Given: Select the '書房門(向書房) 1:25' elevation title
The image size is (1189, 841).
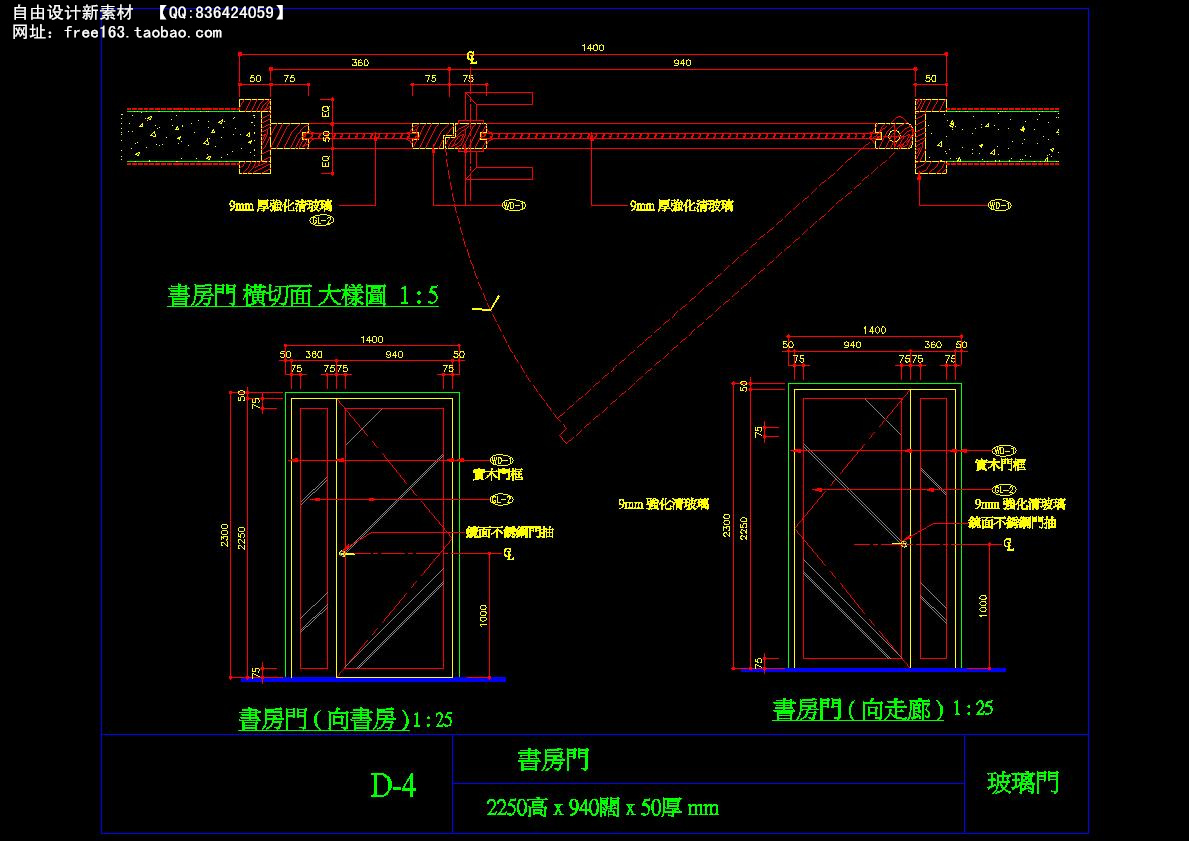Looking at the screenshot, I should 345,719.
